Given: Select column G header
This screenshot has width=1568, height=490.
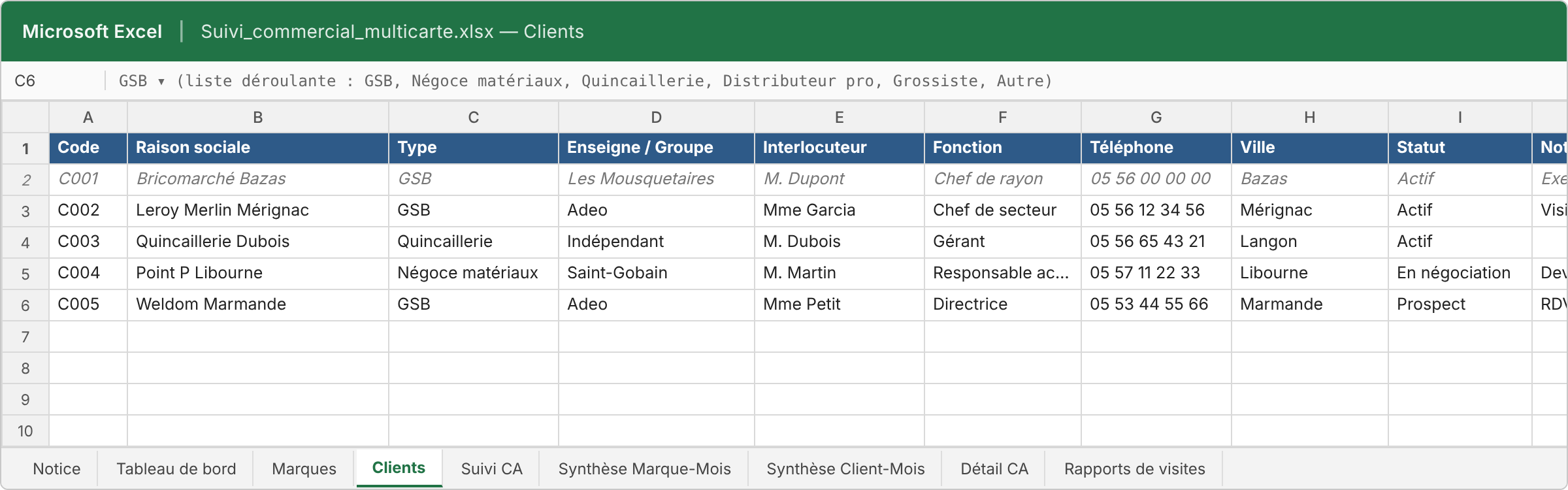Looking at the screenshot, I should (1156, 117).
